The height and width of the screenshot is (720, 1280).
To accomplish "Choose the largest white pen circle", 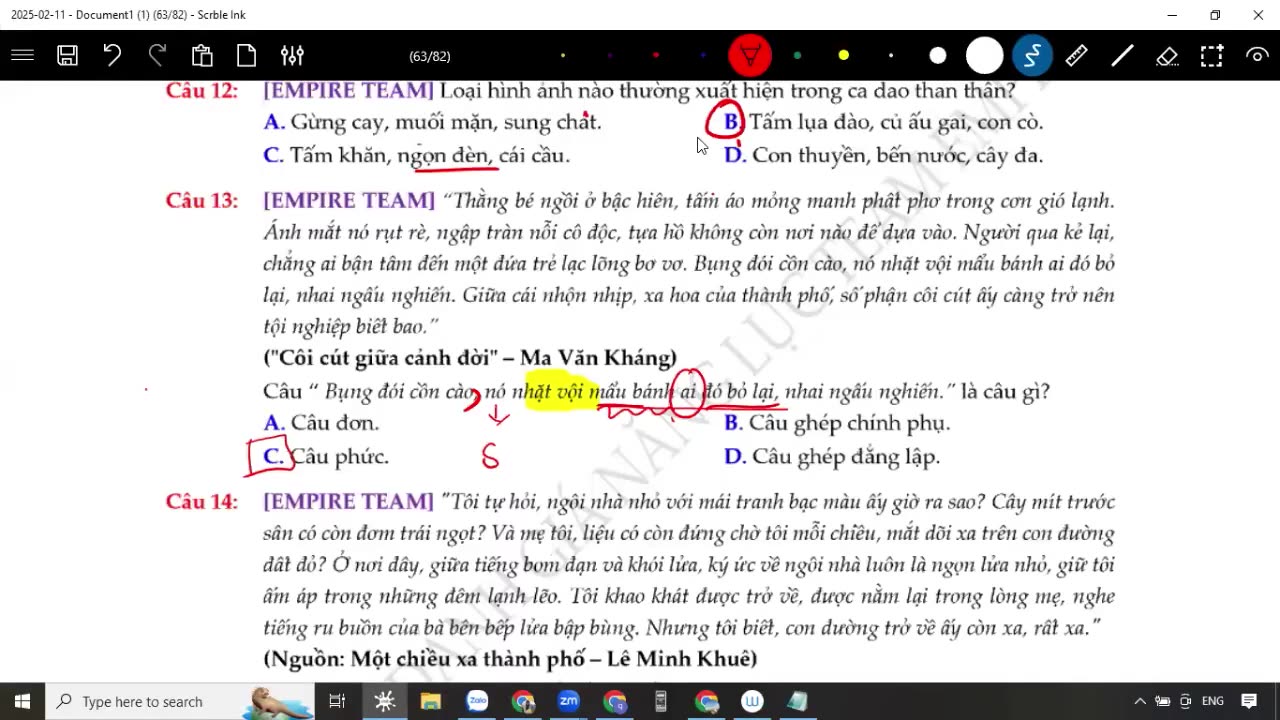I will tap(985, 56).
